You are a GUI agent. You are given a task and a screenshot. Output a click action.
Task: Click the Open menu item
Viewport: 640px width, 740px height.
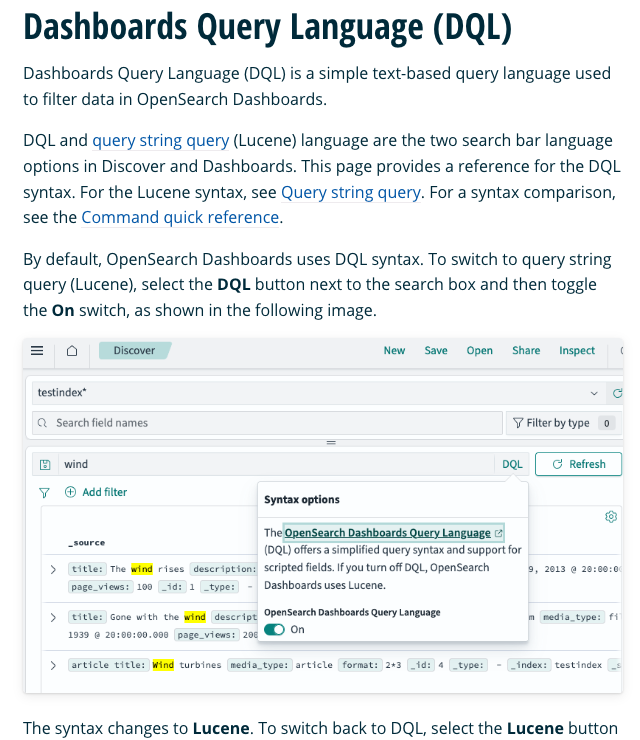coord(480,351)
